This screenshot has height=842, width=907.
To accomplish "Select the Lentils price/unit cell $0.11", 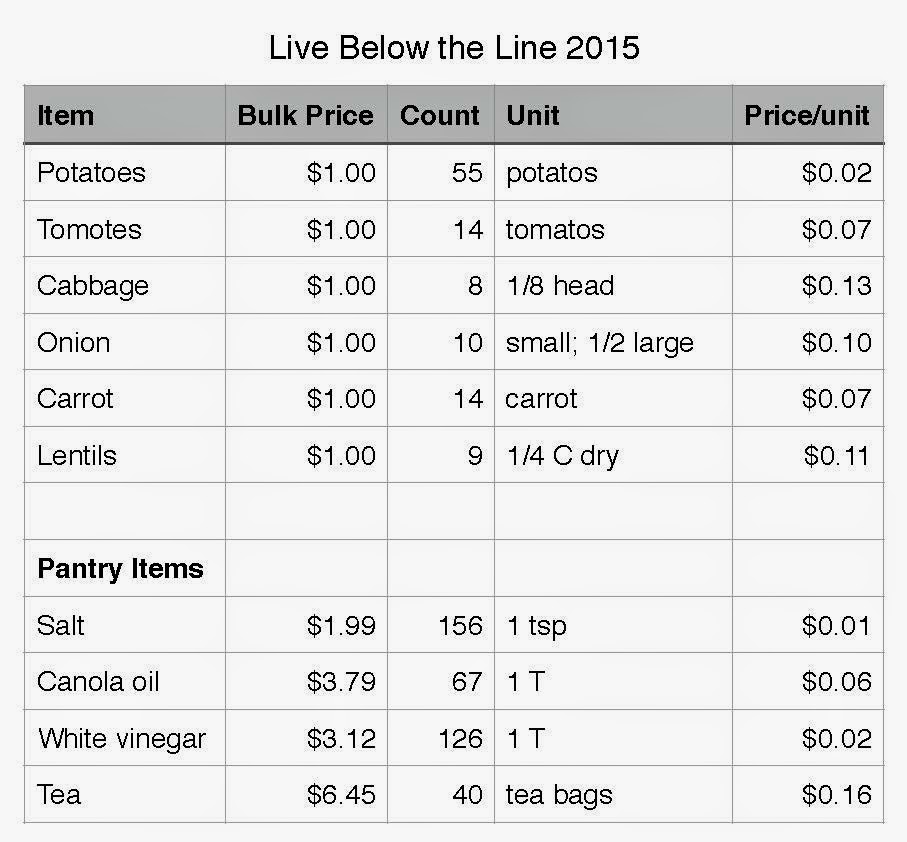I will [808, 455].
